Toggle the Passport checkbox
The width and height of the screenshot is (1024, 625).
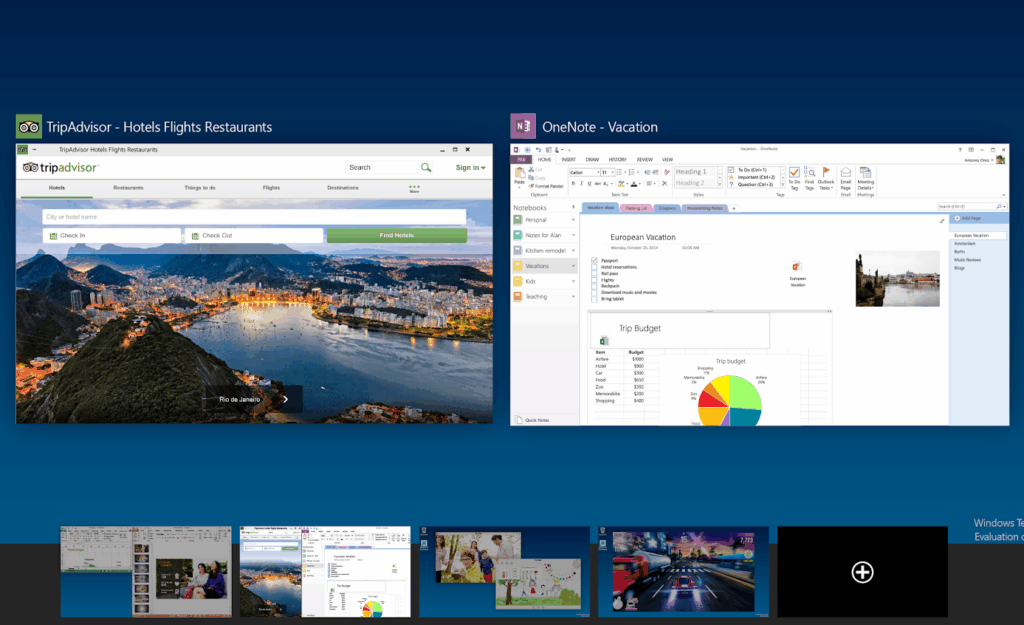pos(594,261)
